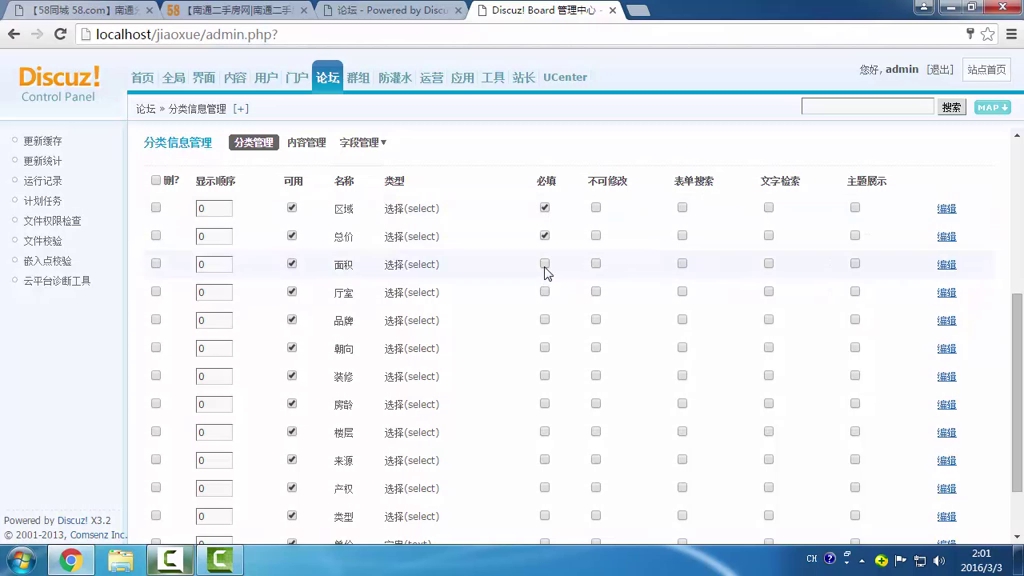1024x576 pixels.
Task: Close the 论坛 - Powered by Discuz tab
Action: tap(458, 10)
